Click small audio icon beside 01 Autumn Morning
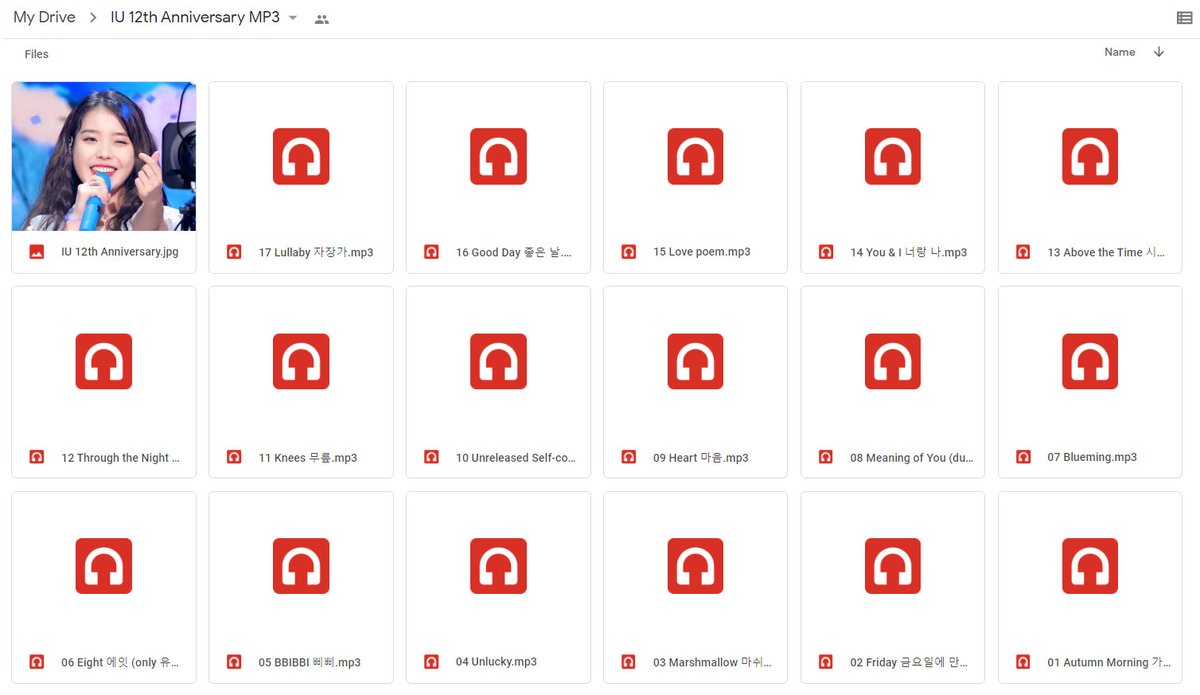This screenshot has width=1200, height=695. point(1023,662)
